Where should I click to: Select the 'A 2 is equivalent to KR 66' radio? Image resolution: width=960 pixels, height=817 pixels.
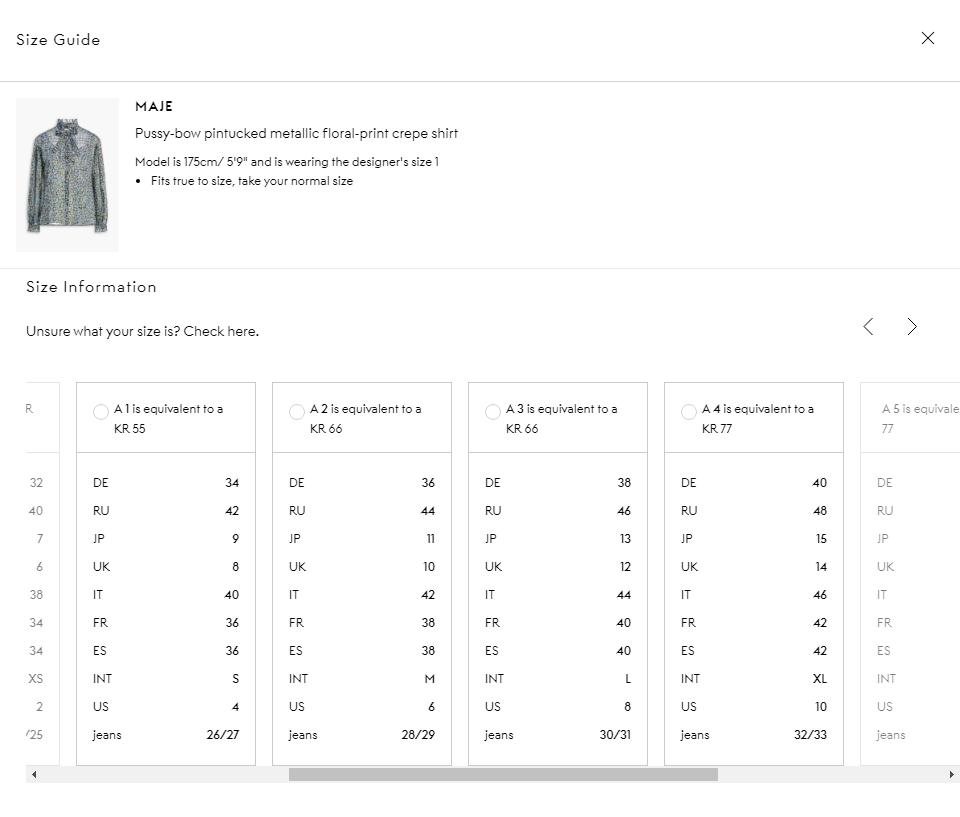click(296, 412)
